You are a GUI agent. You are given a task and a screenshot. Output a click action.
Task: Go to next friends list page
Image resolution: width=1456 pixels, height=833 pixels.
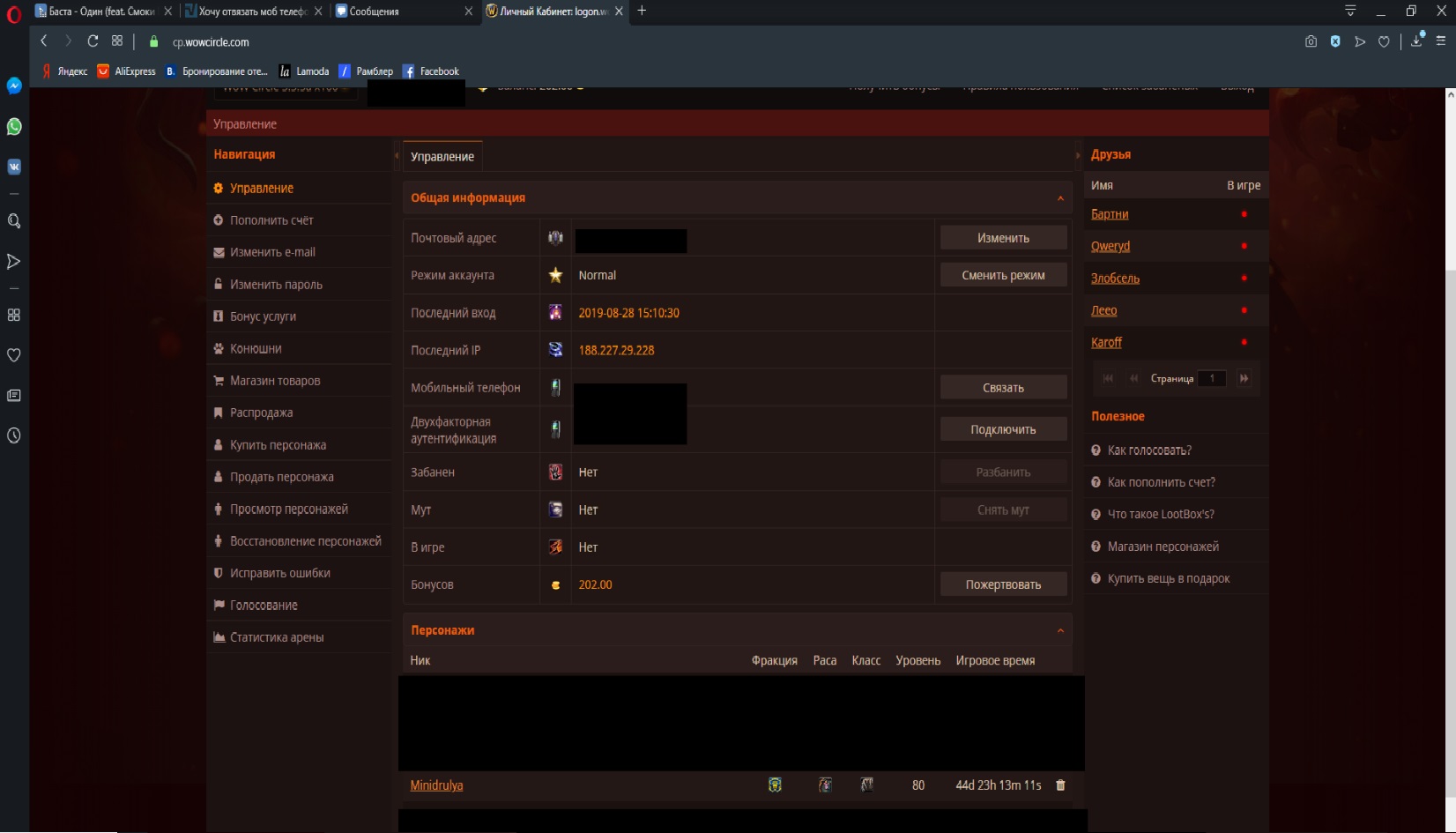[1244, 378]
